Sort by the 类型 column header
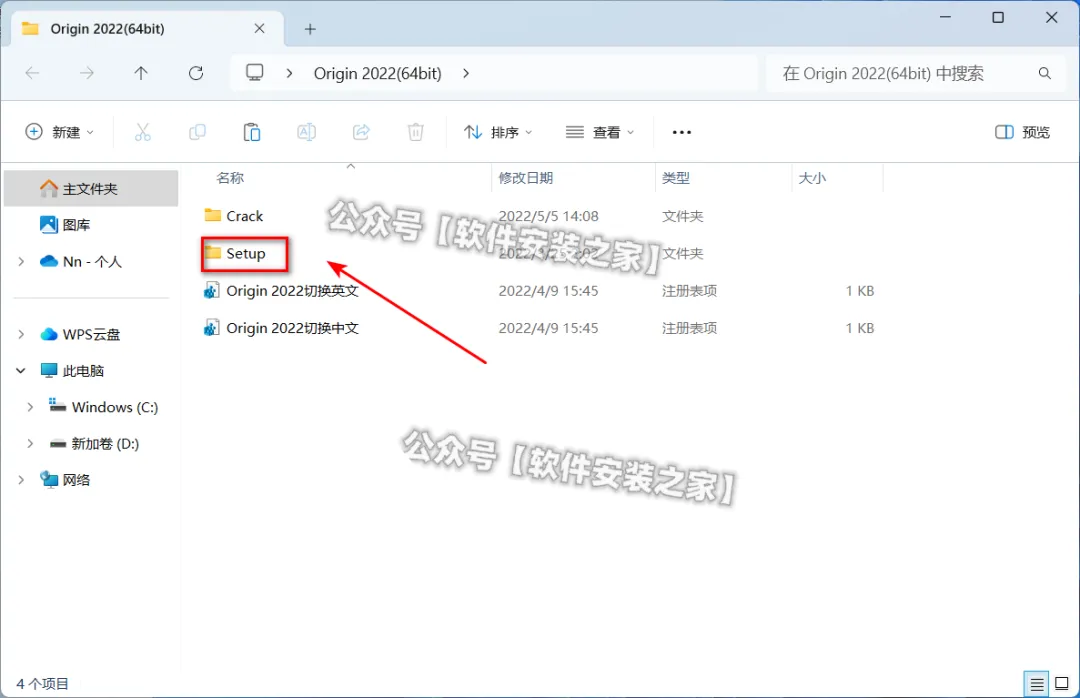 675,178
